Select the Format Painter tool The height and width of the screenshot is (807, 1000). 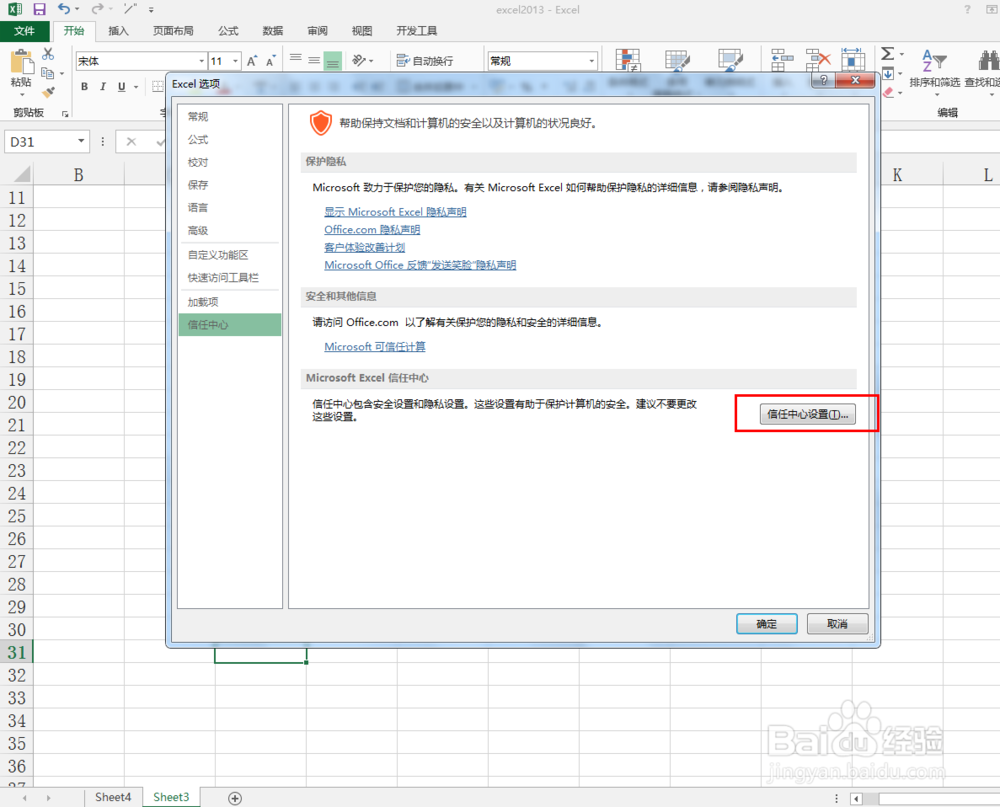click(46, 92)
